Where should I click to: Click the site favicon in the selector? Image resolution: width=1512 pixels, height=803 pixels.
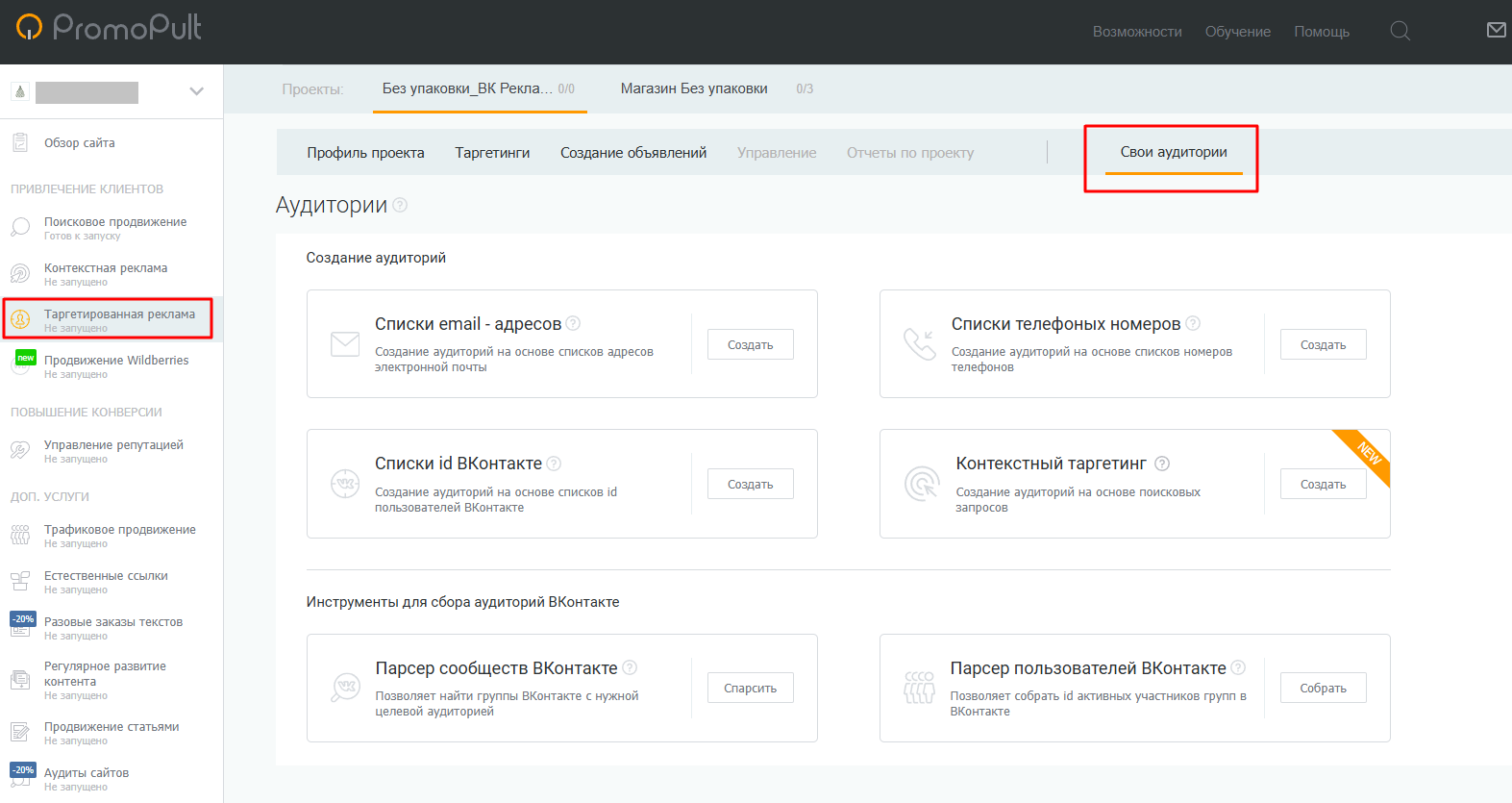pyautogui.click(x=20, y=91)
